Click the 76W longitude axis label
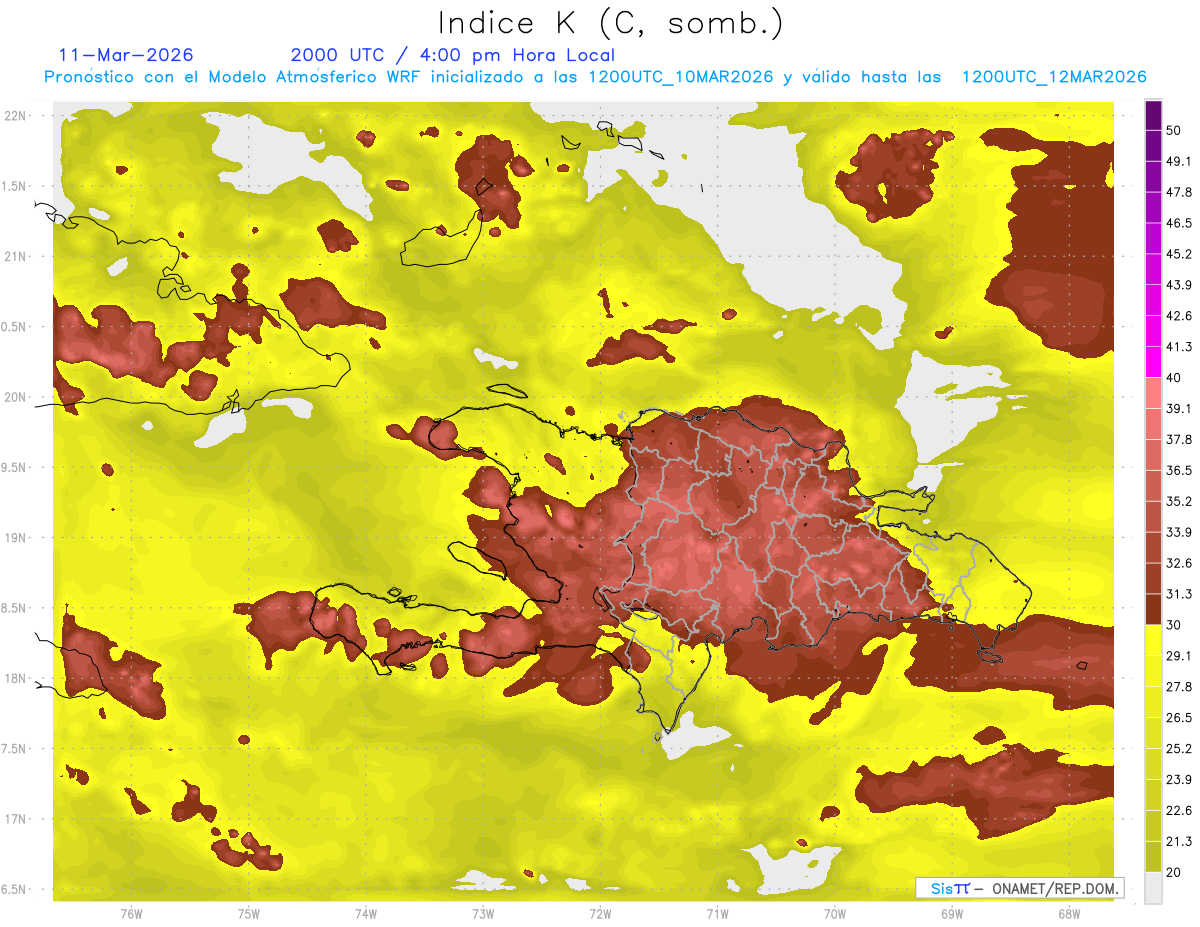 (x=131, y=913)
